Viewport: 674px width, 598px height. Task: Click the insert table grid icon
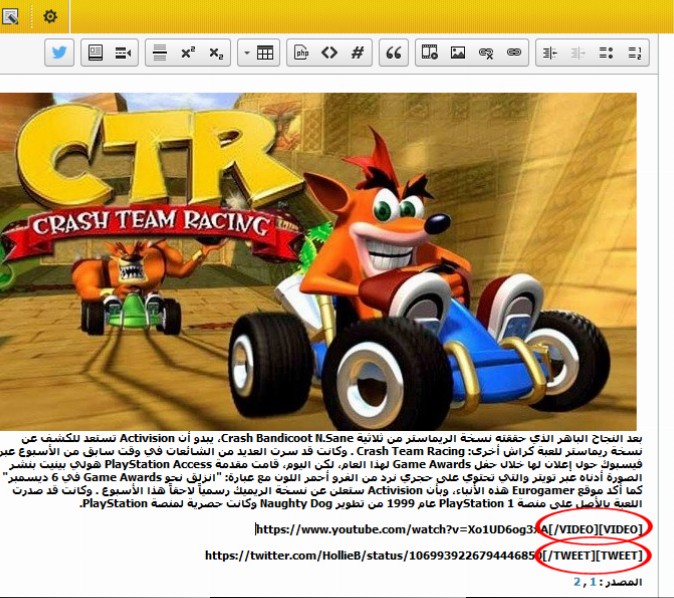tap(265, 53)
